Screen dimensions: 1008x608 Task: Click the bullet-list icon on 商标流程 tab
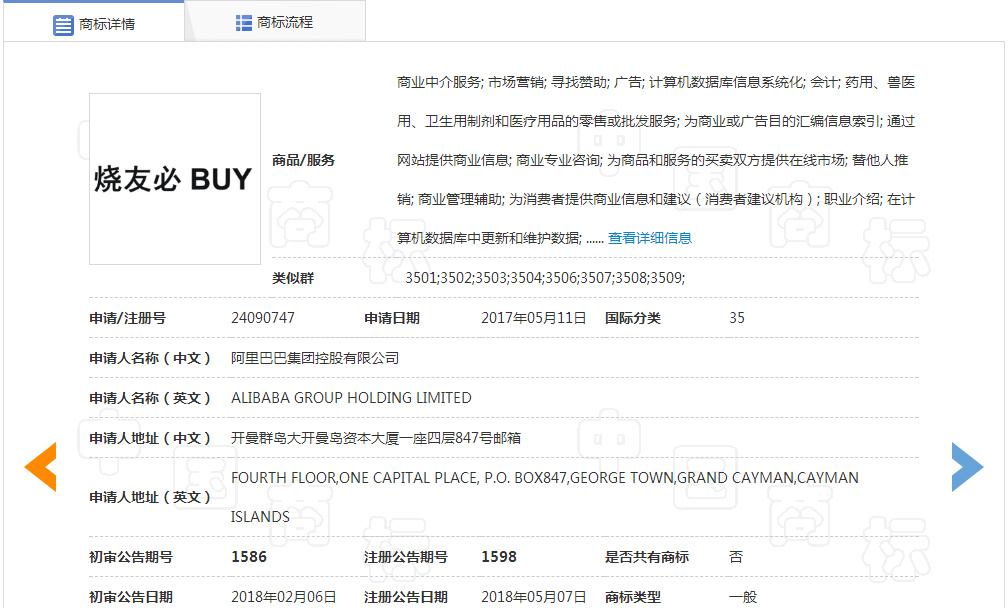pyautogui.click(x=244, y=23)
